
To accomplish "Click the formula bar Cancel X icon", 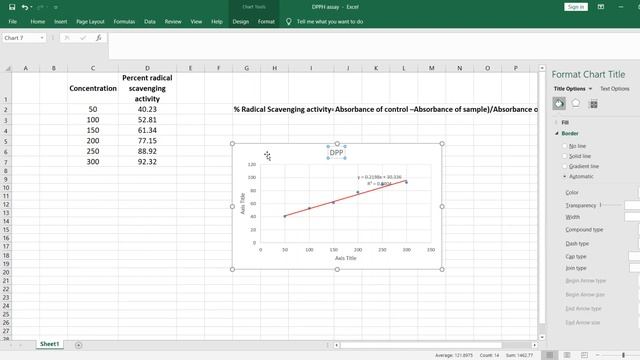I will tap(67, 38).
